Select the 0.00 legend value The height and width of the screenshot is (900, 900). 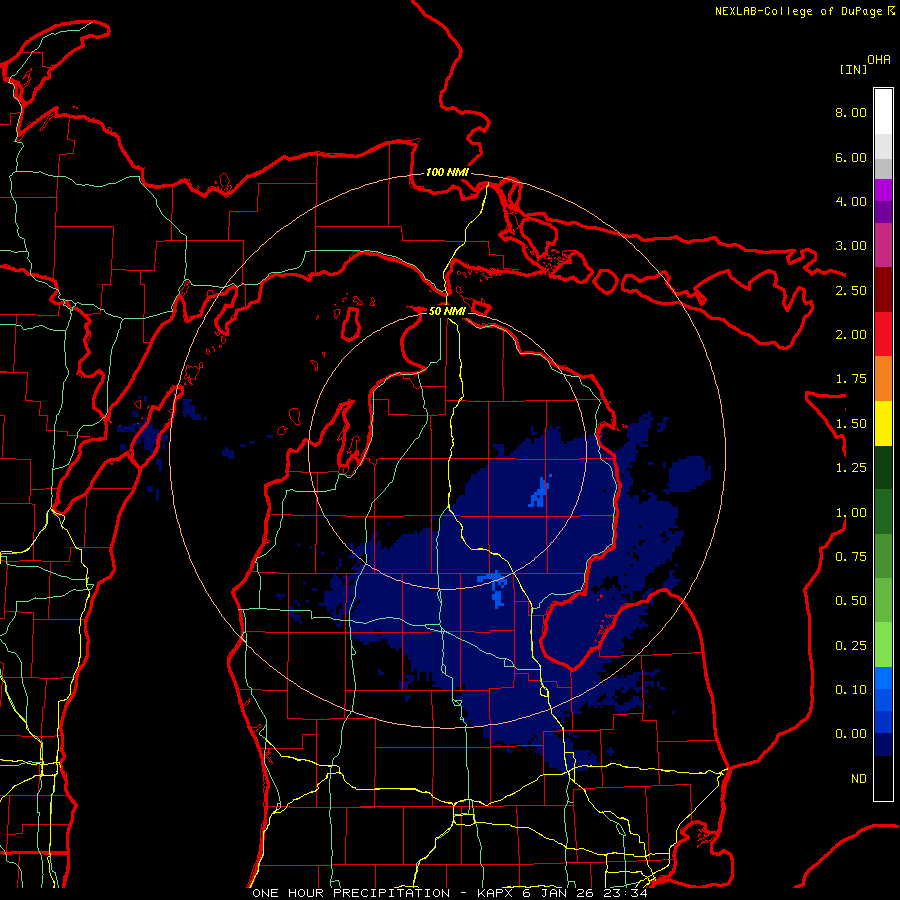click(x=851, y=734)
